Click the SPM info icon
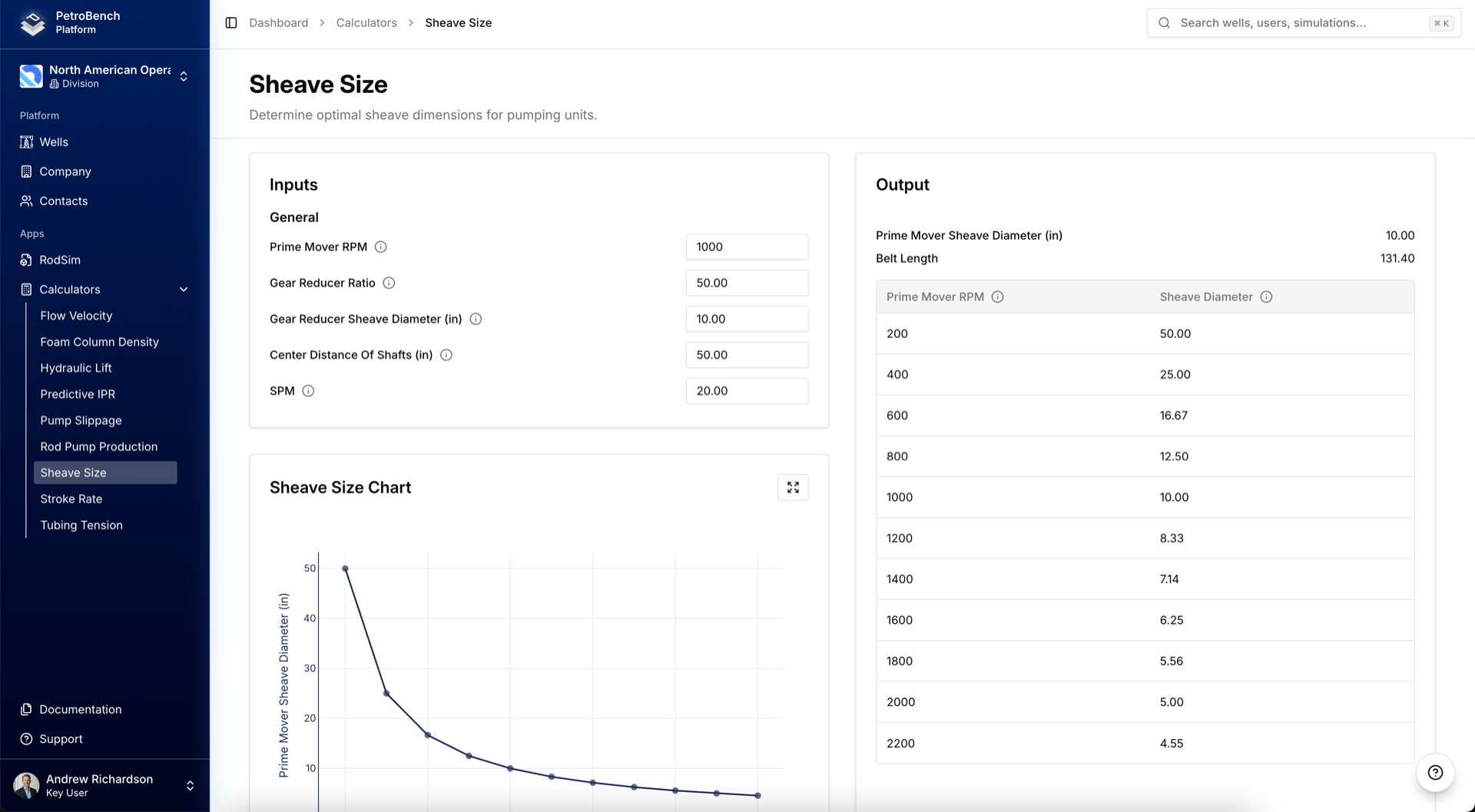This screenshot has width=1475, height=812. point(308,391)
